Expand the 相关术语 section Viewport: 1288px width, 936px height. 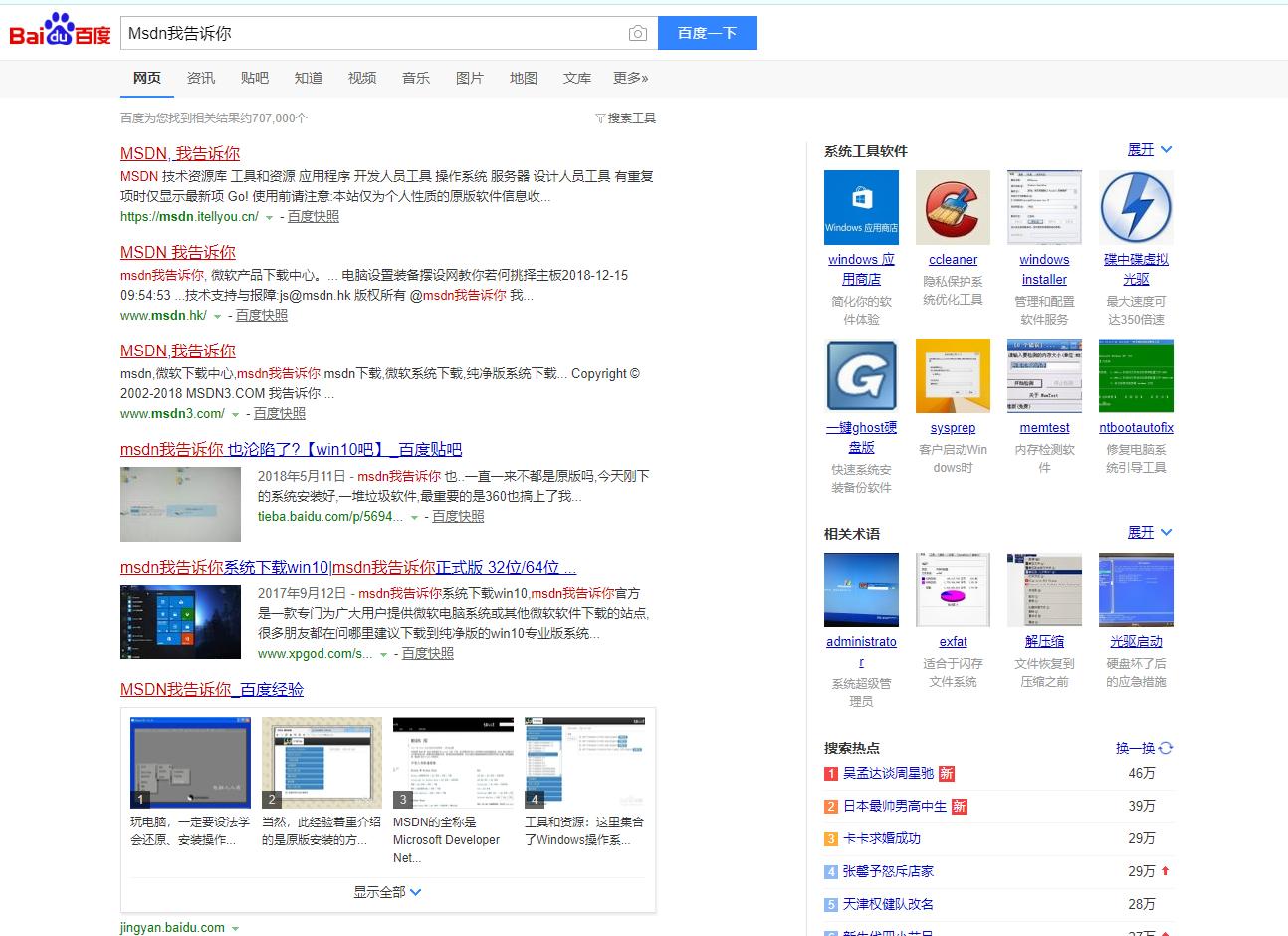click(1141, 532)
